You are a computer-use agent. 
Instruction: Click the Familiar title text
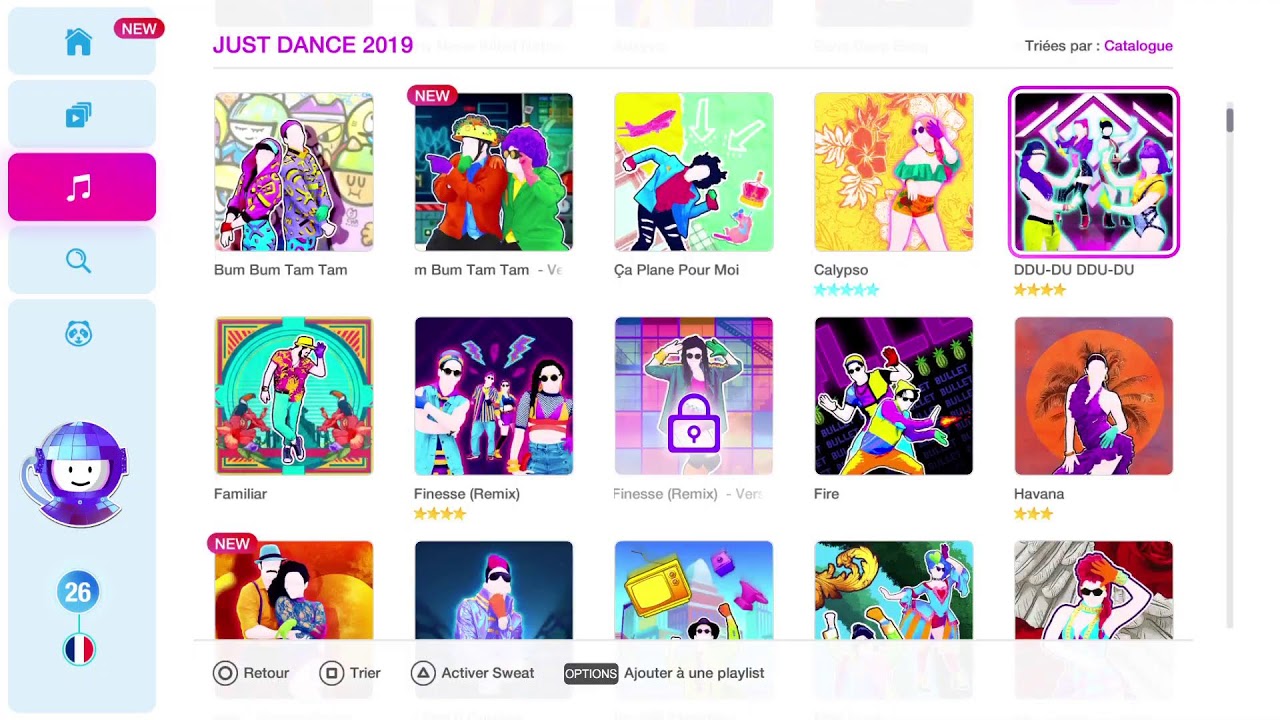pos(240,494)
